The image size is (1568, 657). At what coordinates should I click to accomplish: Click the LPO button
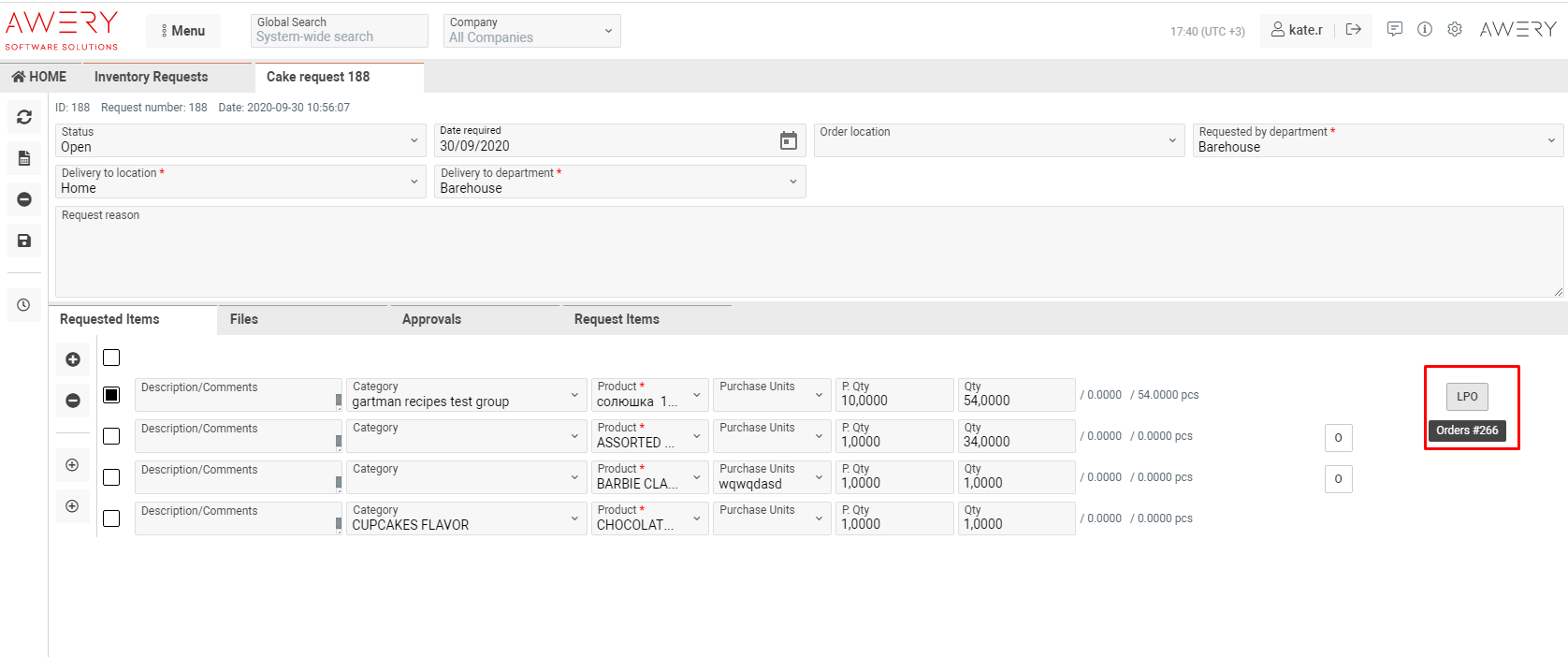(1467, 397)
